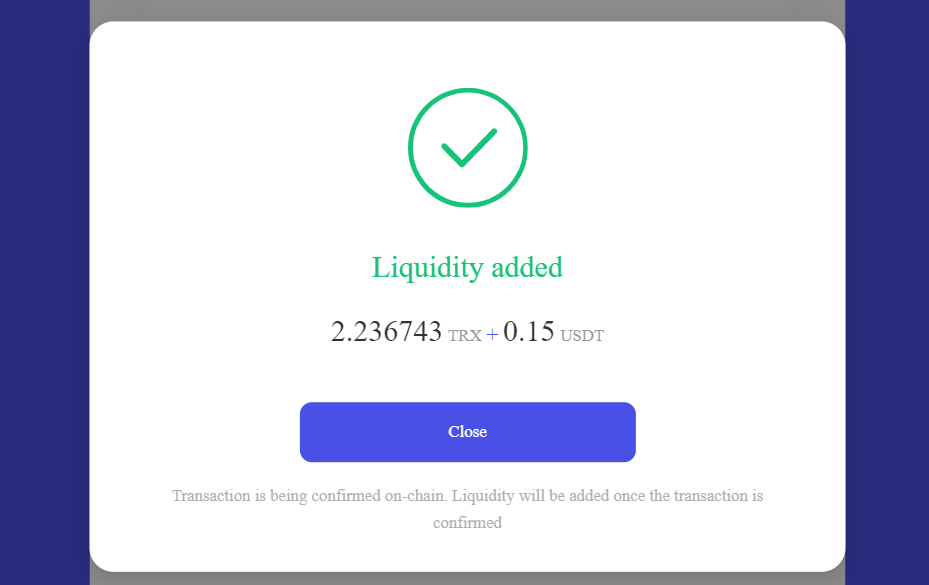Dismiss the dialog with the Close button
The image size is (929, 585).
(x=467, y=432)
